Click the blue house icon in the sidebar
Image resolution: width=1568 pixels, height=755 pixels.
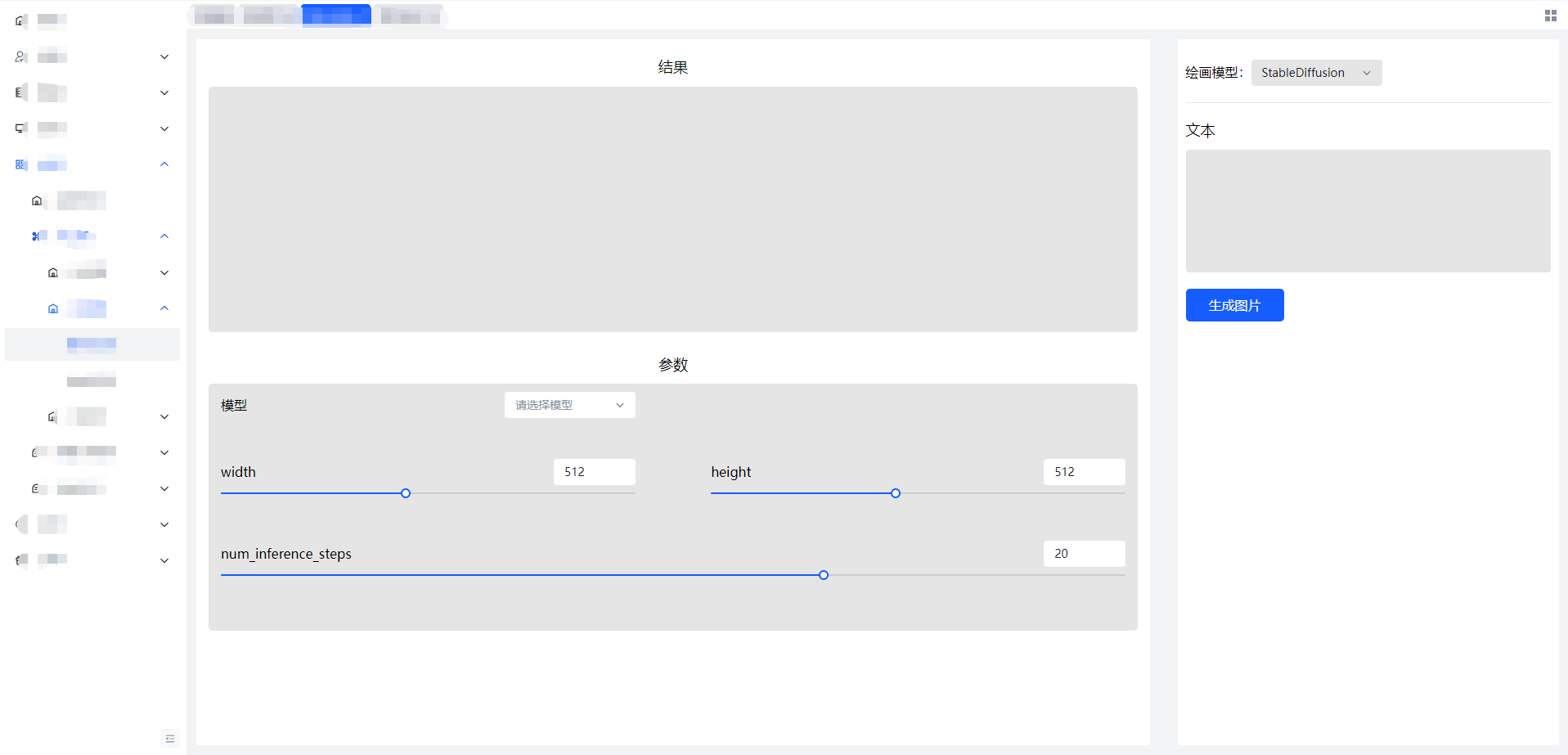coord(53,308)
